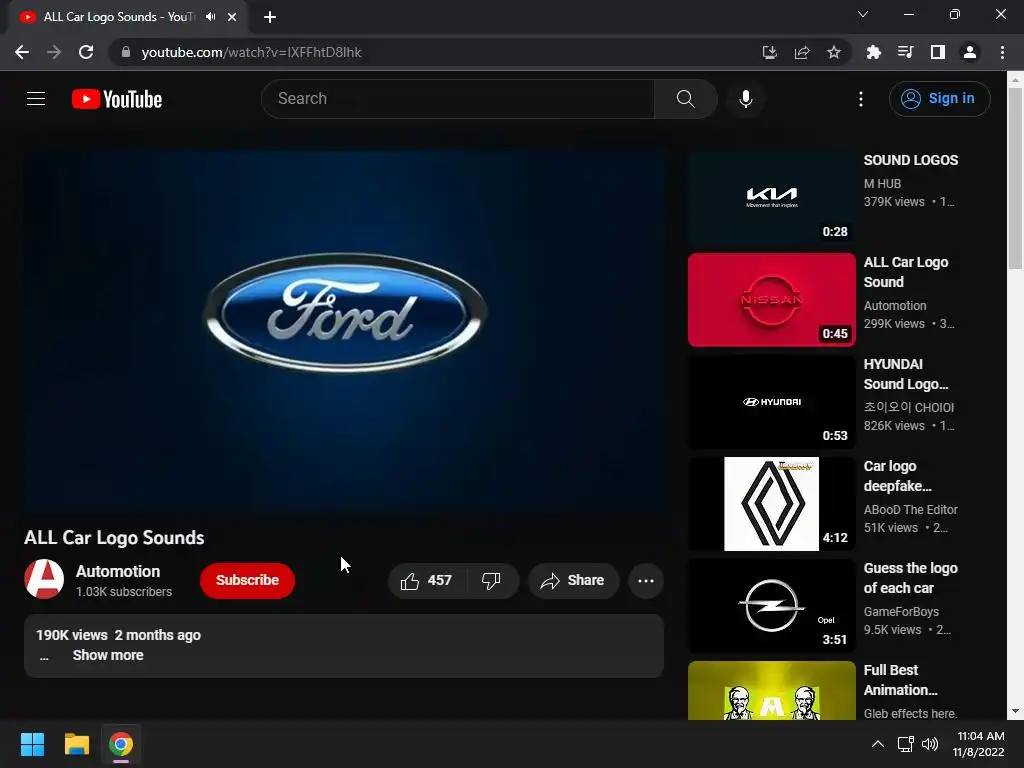Viewport: 1024px width, 768px height.
Task: Click 'Car logo deepfake' title
Action: tap(897, 476)
